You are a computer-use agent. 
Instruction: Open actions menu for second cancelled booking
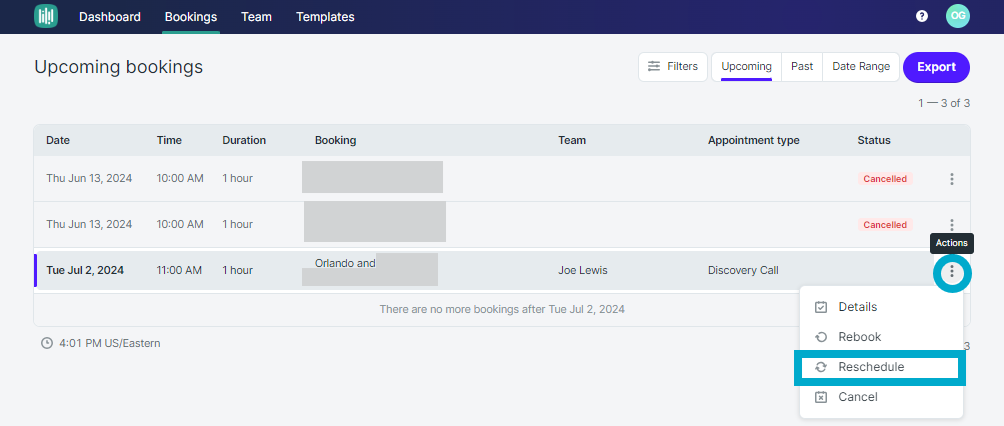[951, 225]
